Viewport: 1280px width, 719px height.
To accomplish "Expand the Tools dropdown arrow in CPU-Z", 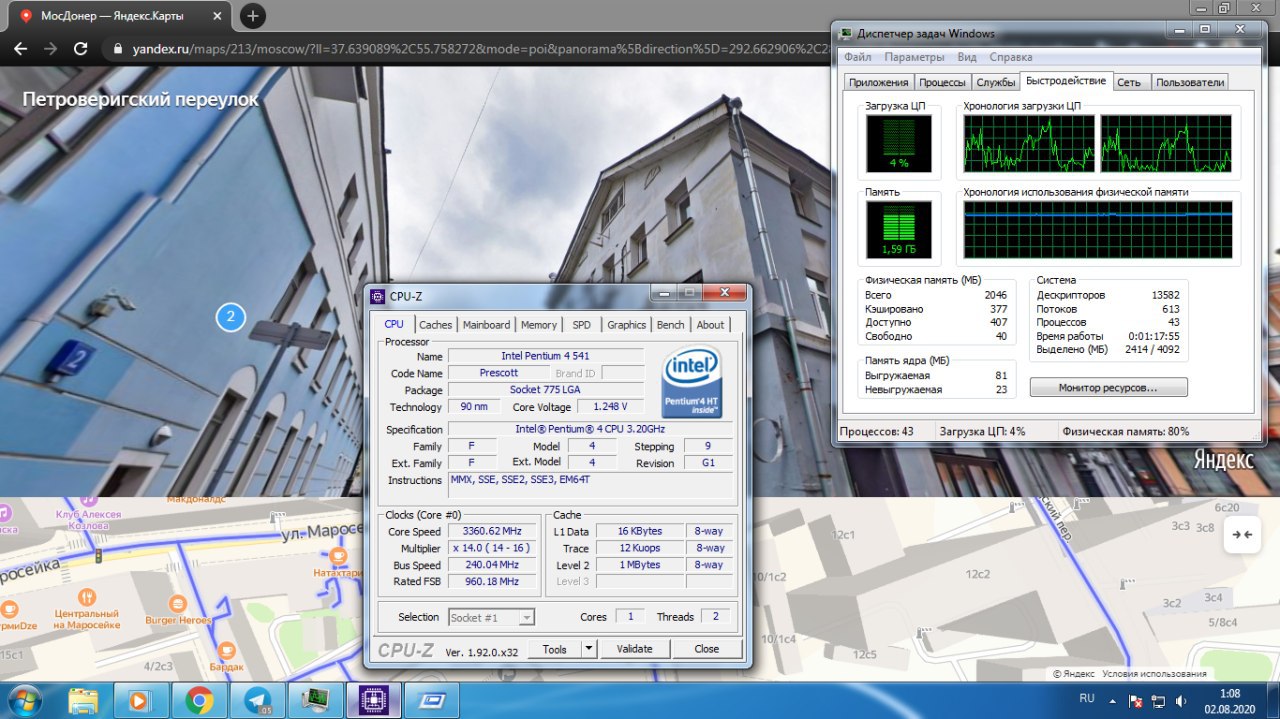I will point(589,649).
